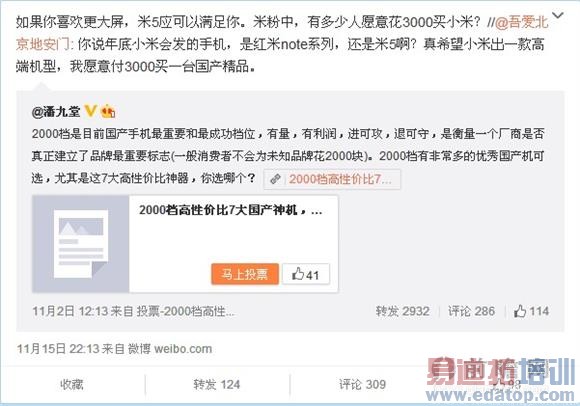Open the @吾爱北京地安门 user mention link
This screenshot has width=580, height=406.
(522, 23)
